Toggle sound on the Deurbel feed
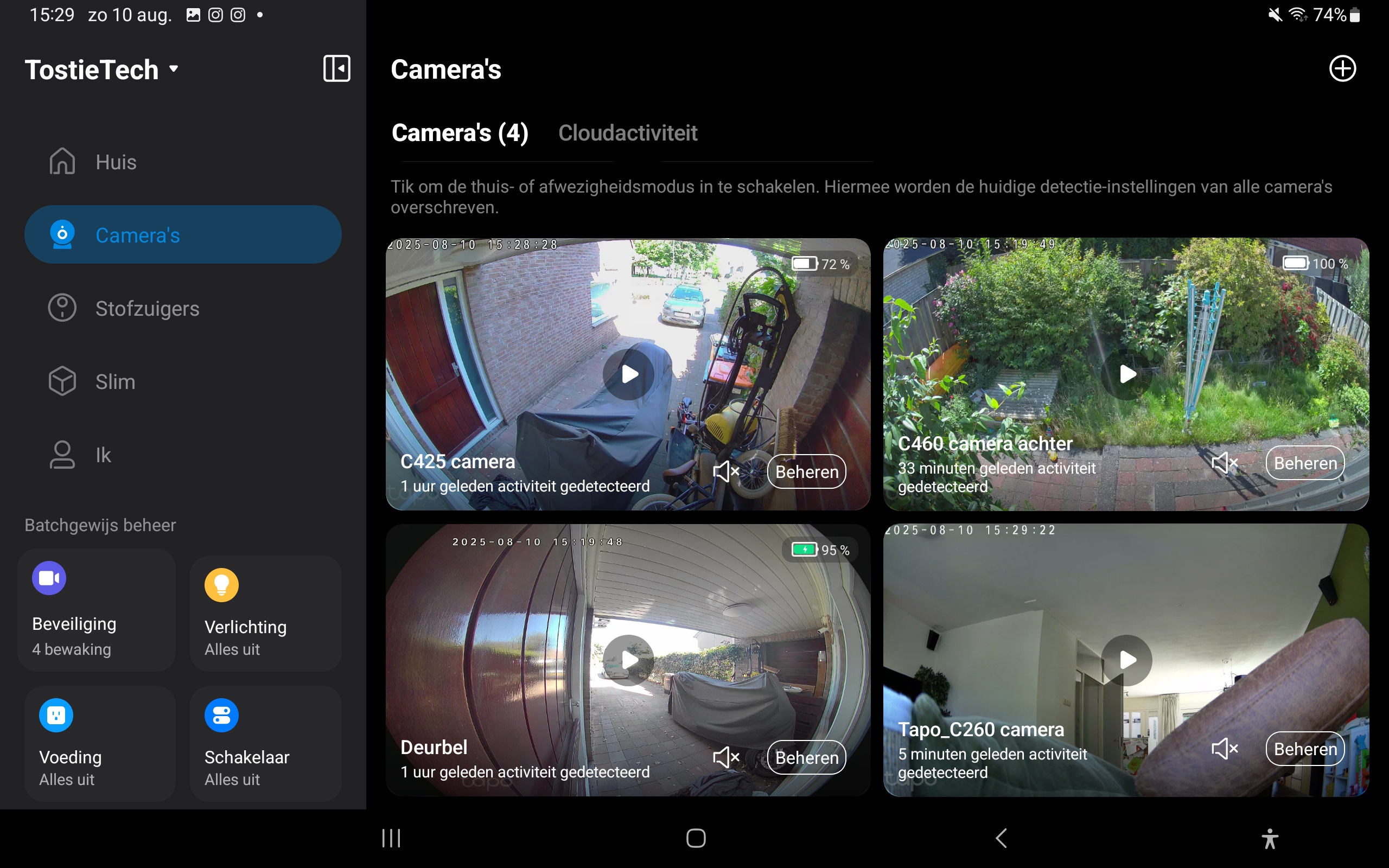The image size is (1389, 868). click(726, 757)
